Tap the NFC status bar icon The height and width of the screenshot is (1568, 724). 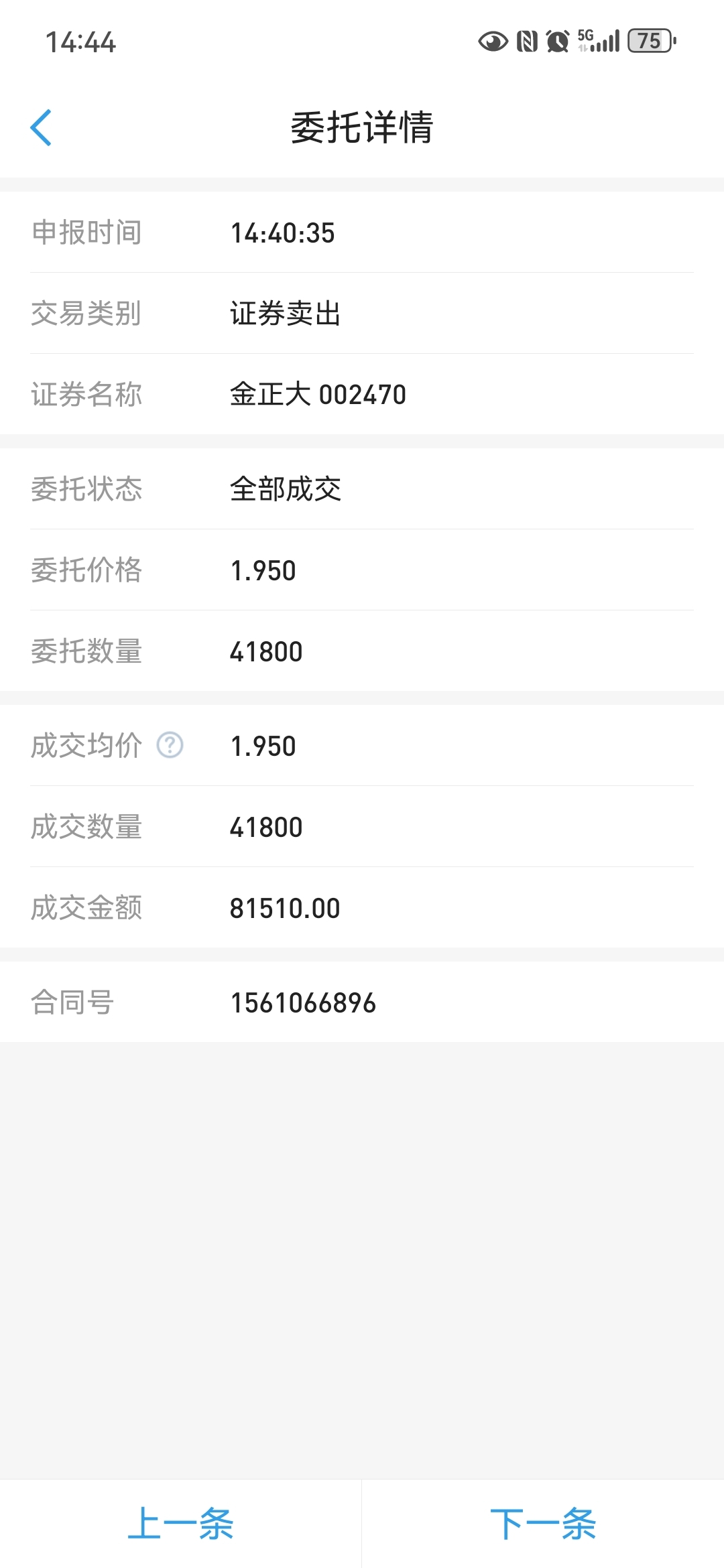tap(528, 42)
